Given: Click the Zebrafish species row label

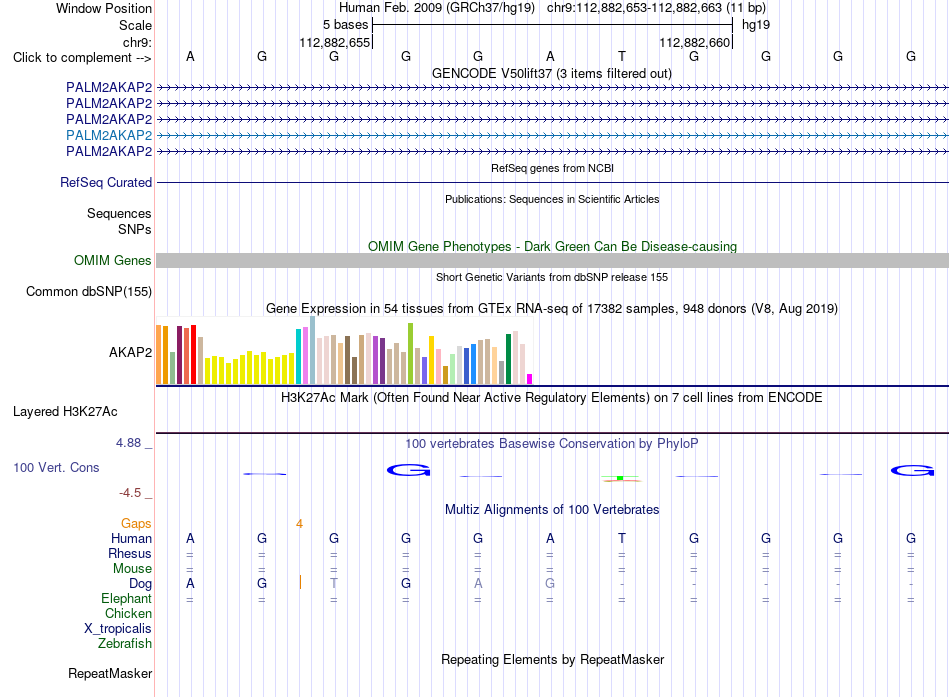Looking at the screenshot, I should coord(125,644).
